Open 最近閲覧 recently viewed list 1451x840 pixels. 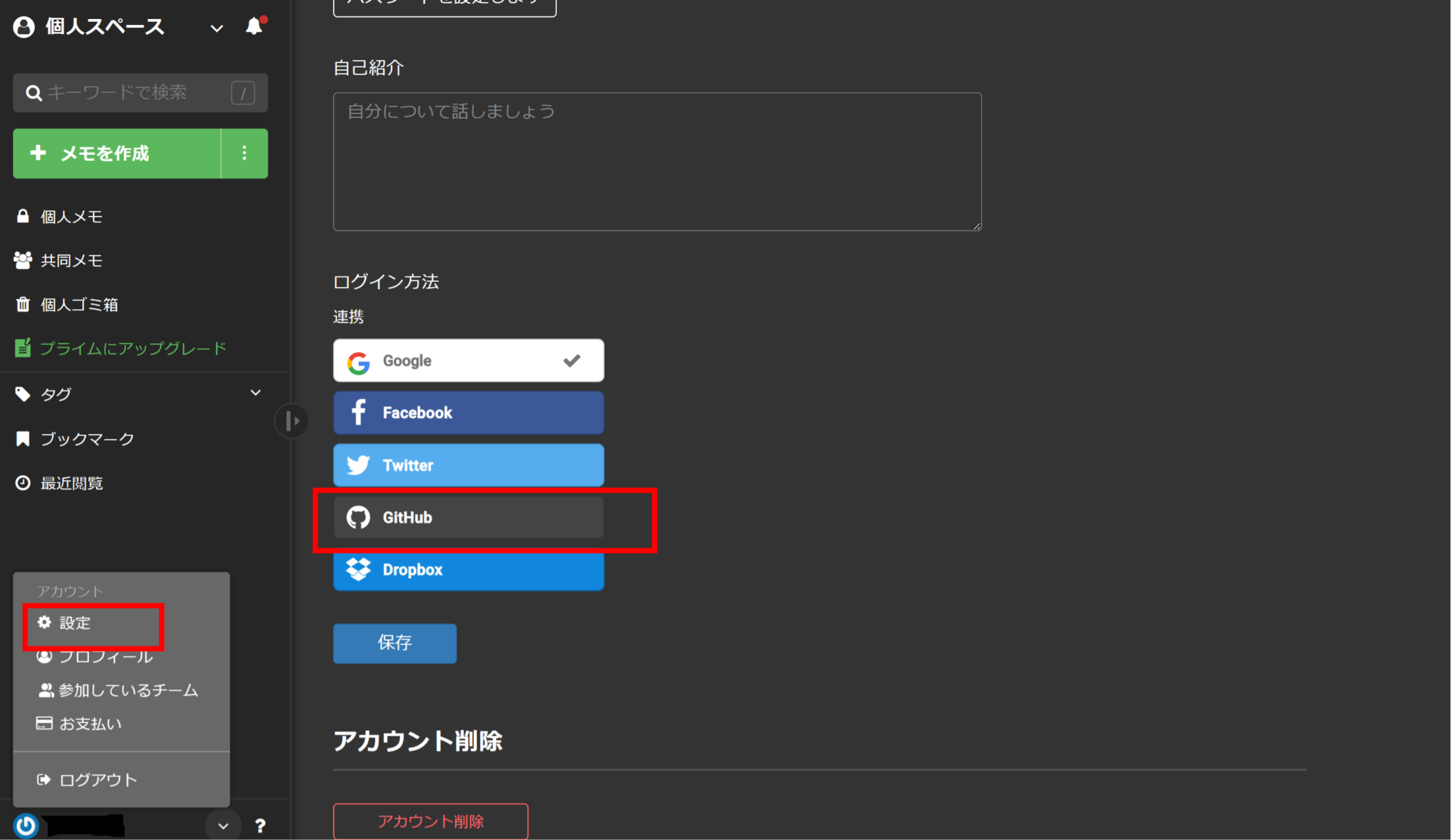tap(72, 483)
